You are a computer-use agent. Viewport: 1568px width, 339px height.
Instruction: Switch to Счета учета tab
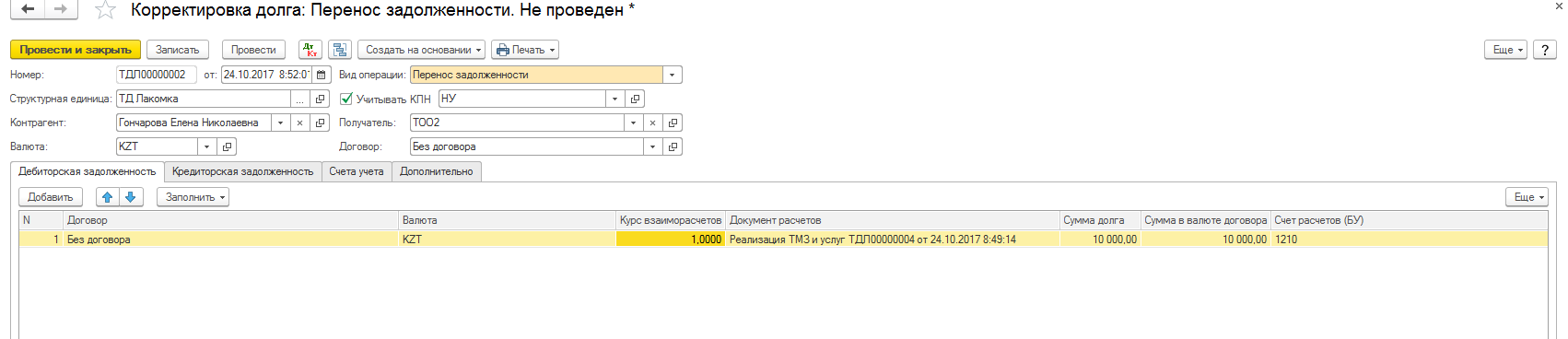point(357,171)
